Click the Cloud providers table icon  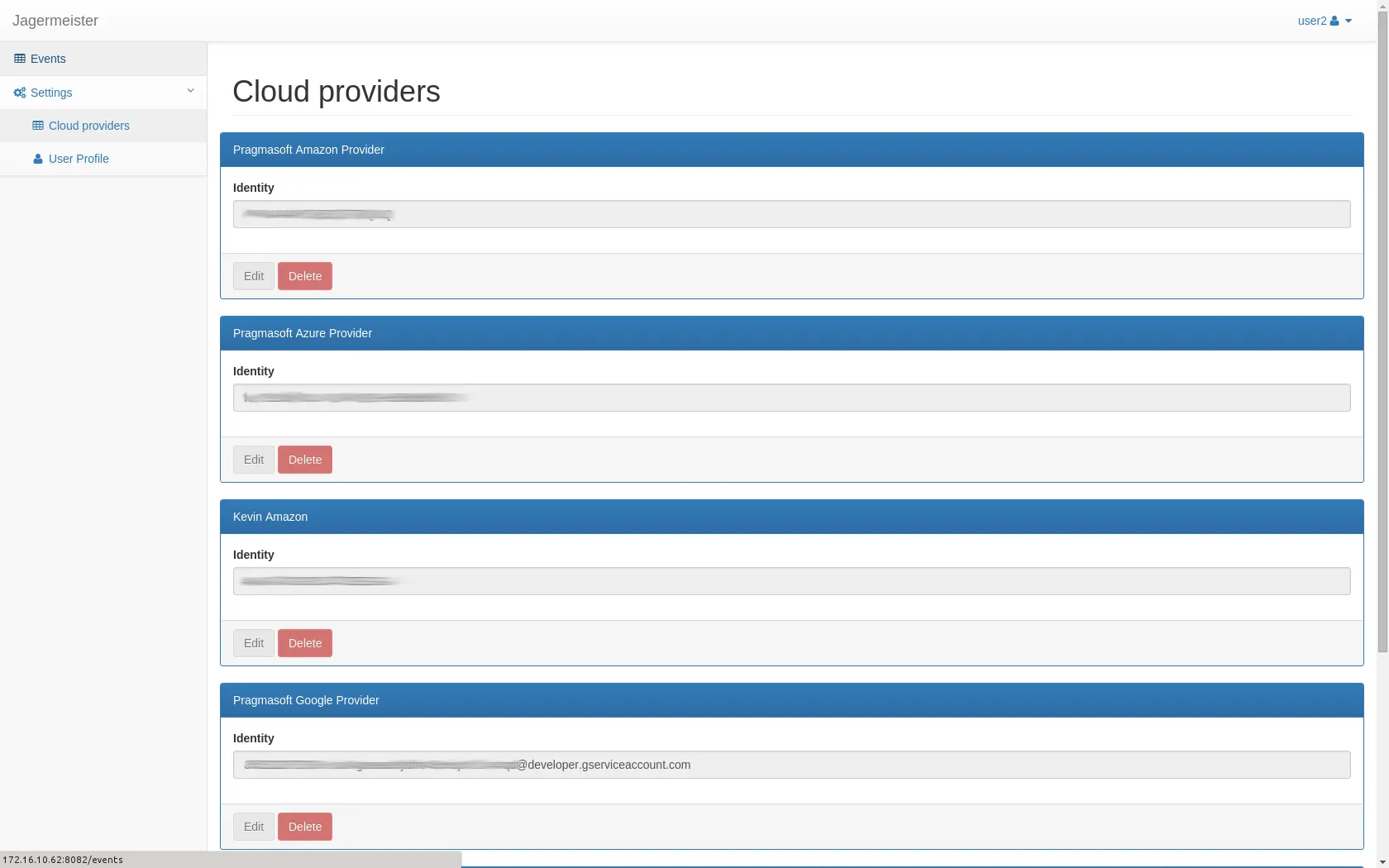coord(38,126)
